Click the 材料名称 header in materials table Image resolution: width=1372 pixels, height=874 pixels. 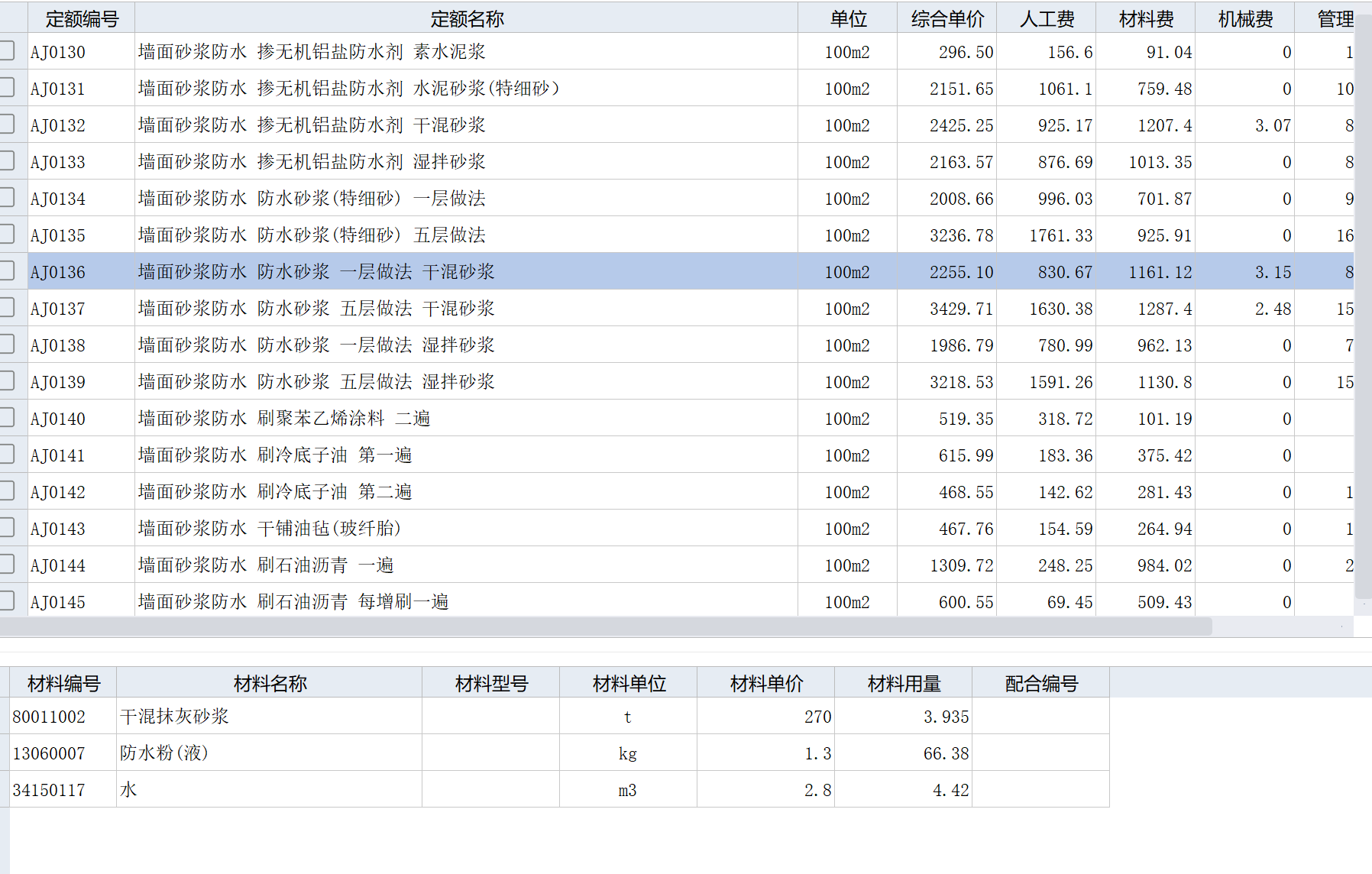270,683
